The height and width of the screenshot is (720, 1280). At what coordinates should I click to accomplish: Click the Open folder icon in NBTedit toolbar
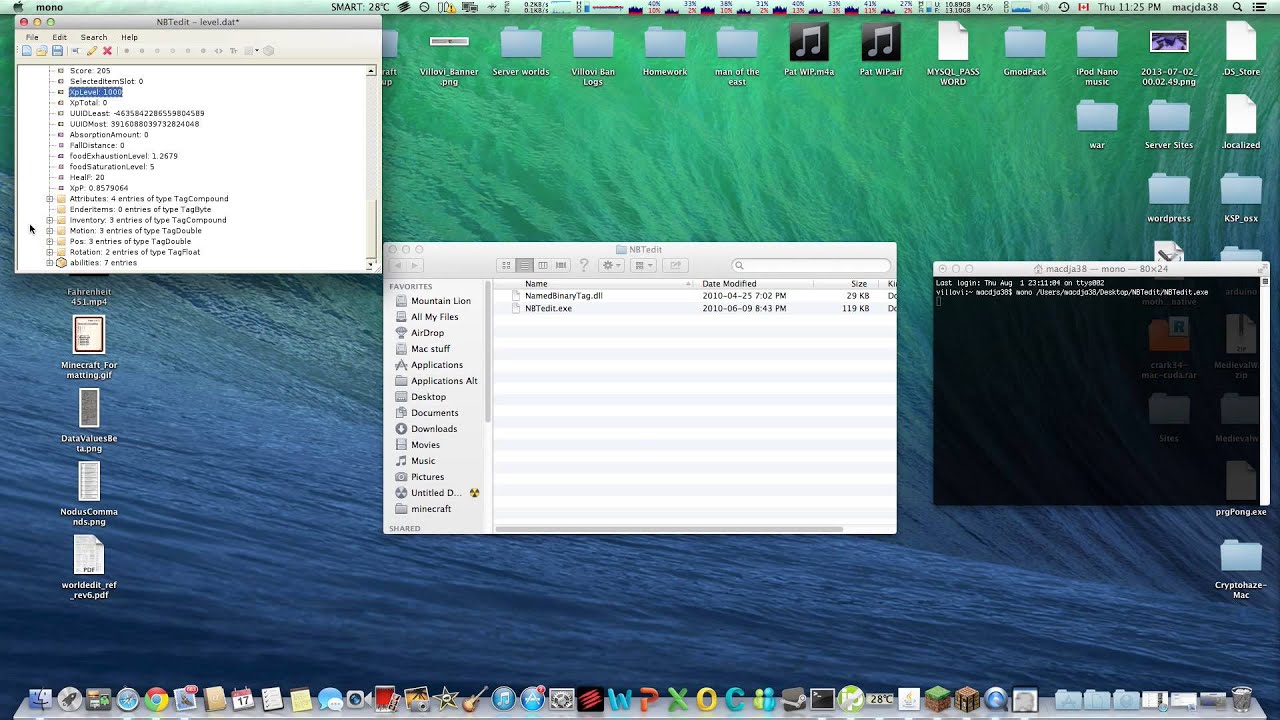[42, 51]
